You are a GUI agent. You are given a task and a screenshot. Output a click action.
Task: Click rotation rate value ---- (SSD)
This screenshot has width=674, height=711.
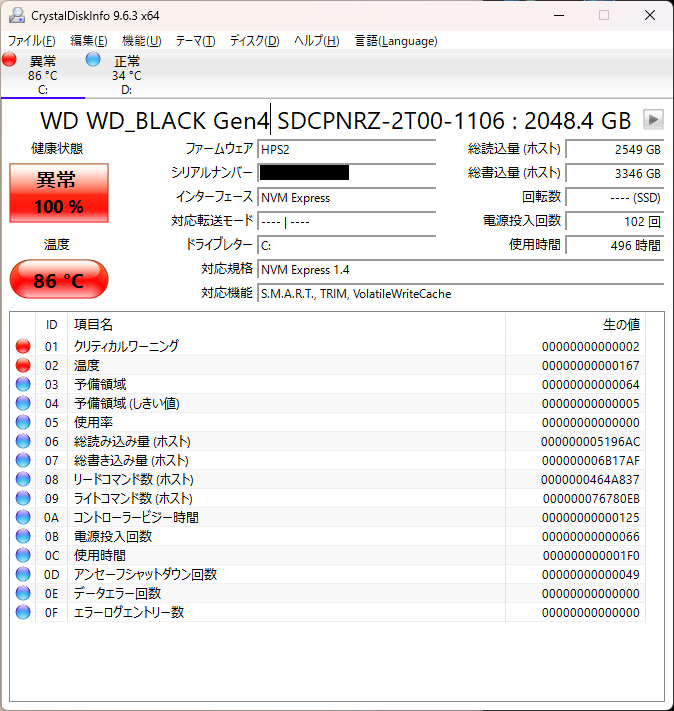tap(615, 198)
